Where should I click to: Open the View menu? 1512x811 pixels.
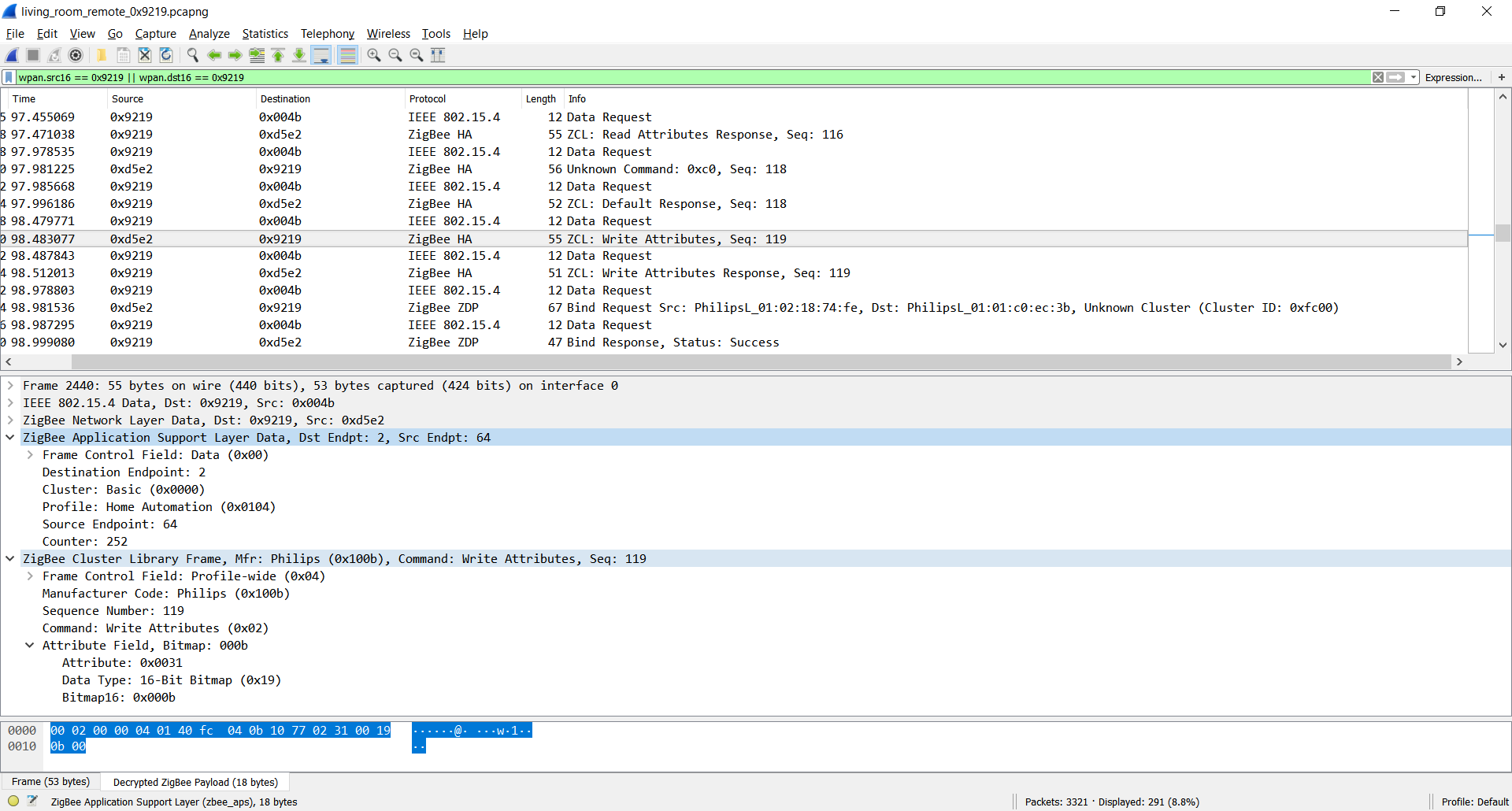click(x=82, y=34)
